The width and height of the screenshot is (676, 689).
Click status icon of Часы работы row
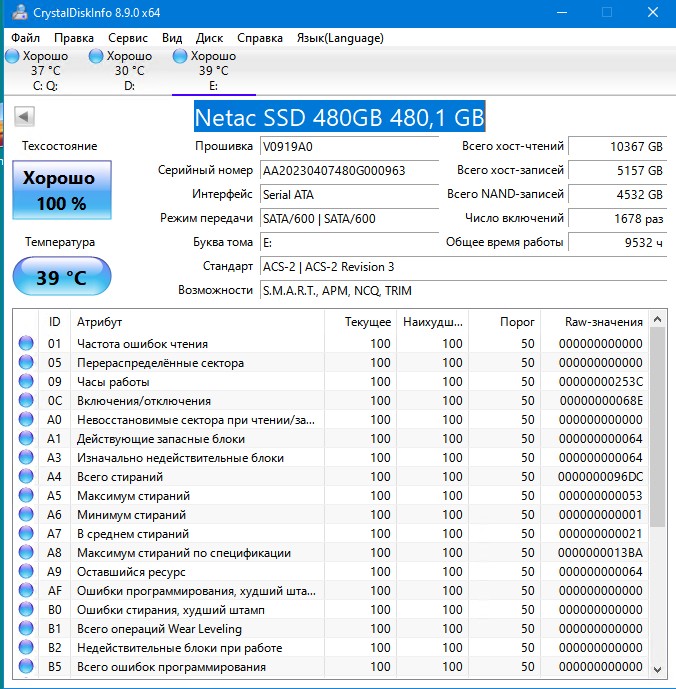(26, 381)
